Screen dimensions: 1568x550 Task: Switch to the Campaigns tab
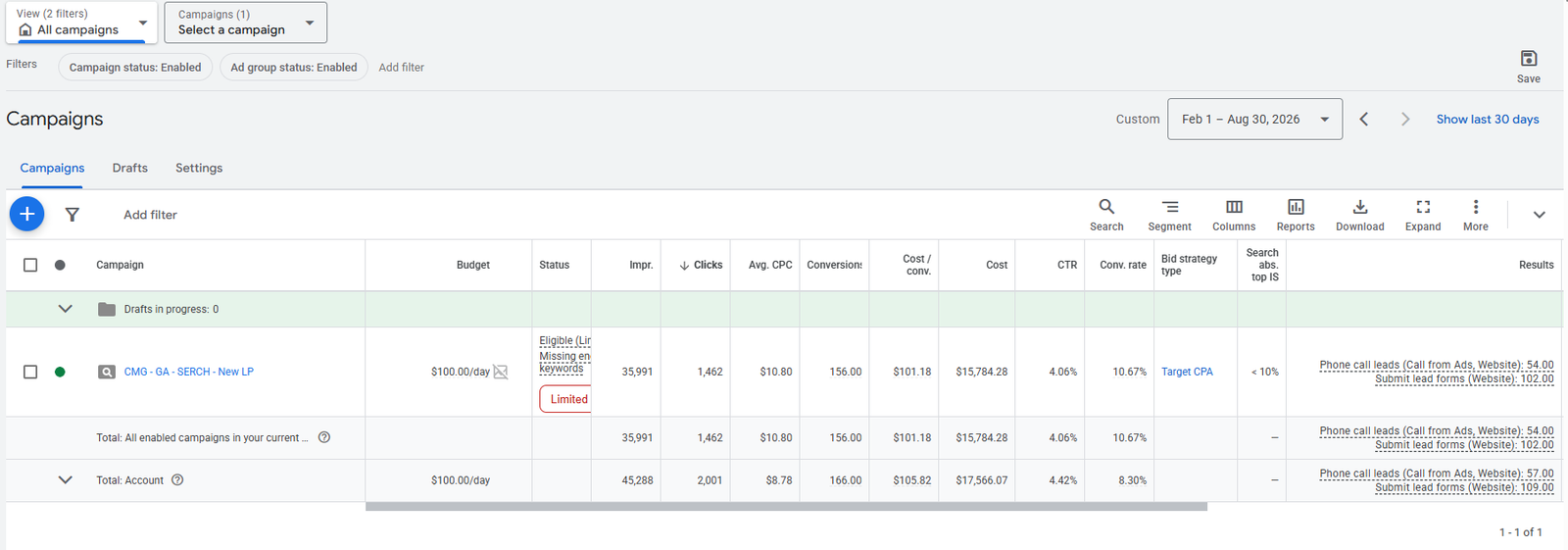52,168
